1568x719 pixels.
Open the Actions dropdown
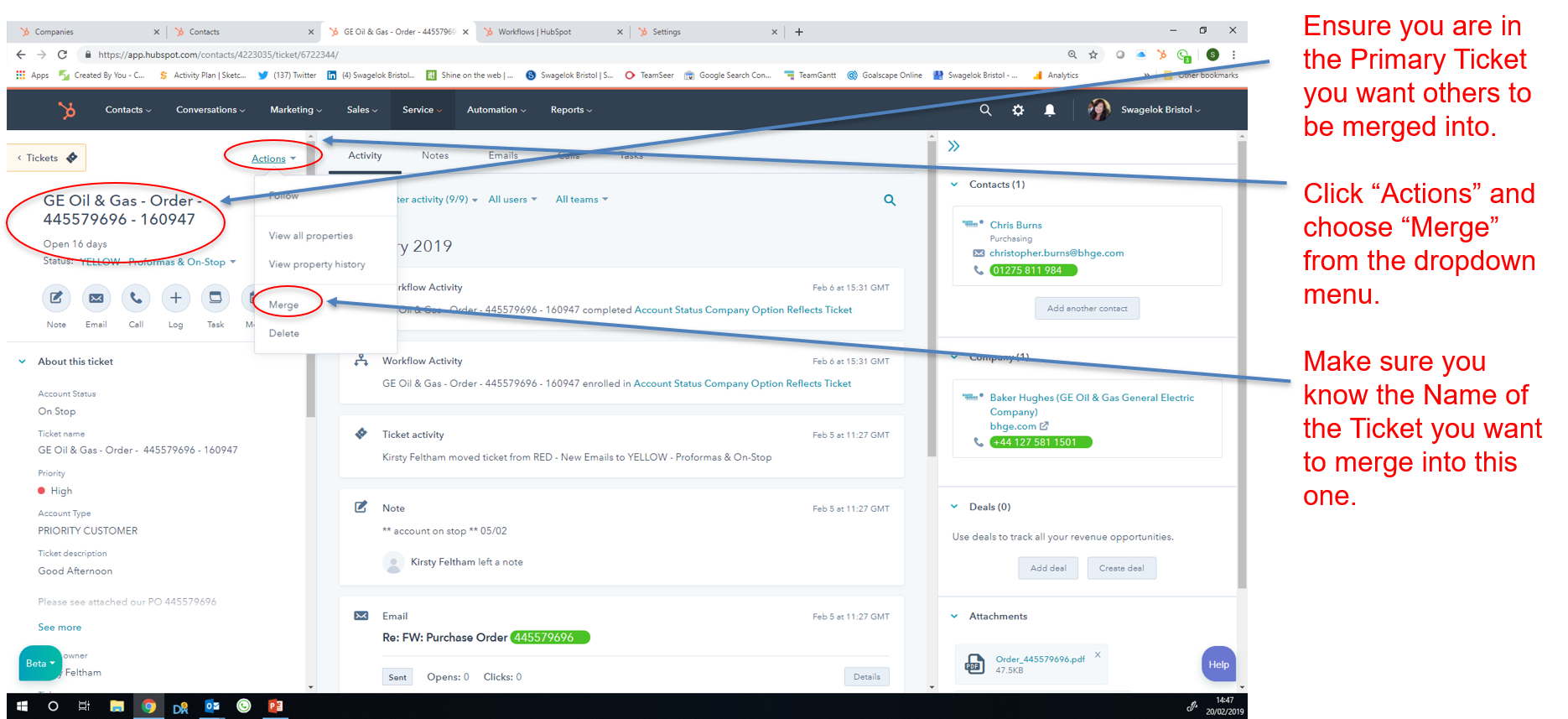[x=273, y=159]
